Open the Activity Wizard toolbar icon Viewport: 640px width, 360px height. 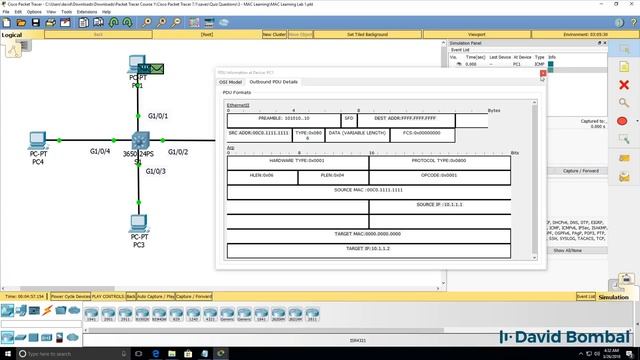click(65, 22)
